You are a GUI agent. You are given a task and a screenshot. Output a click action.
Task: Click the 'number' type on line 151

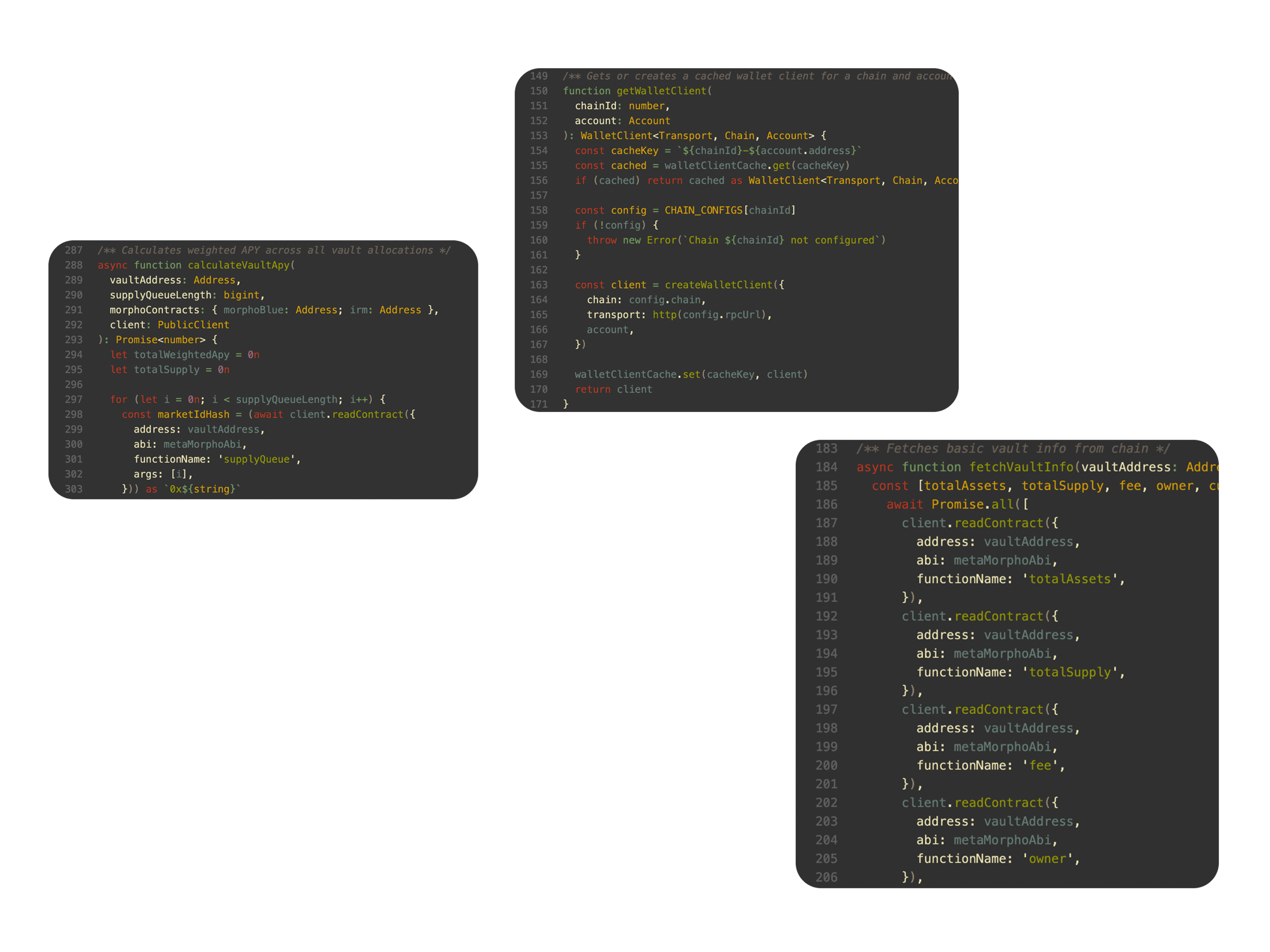647,105
